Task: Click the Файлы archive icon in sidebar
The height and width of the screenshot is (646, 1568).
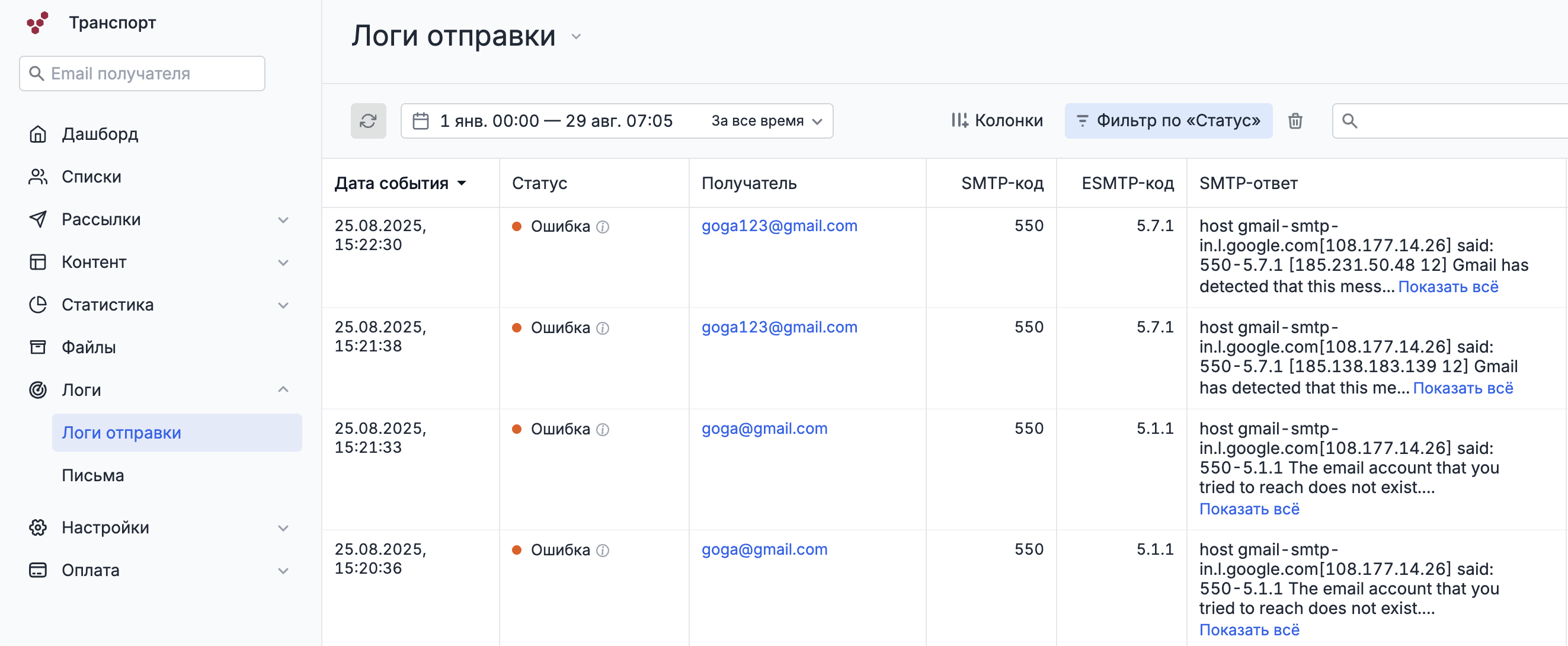Action: click(38, 347)
